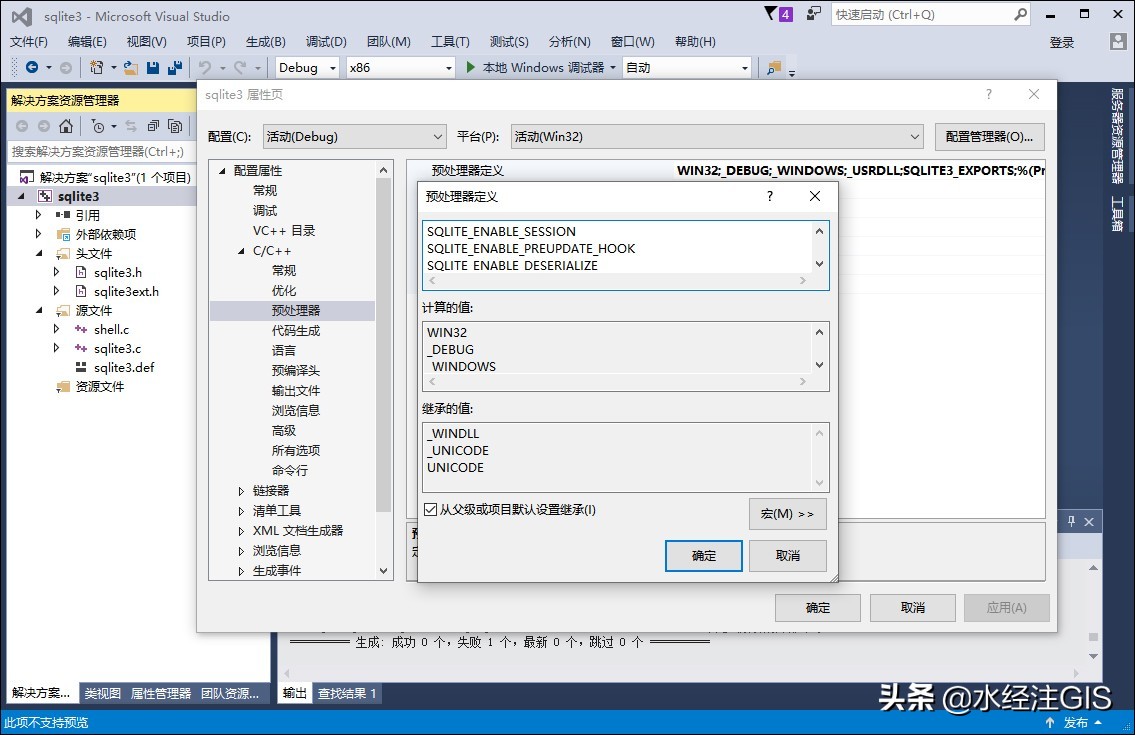Click the help question mark in 预处理器定义 dialog

(770, 196)
